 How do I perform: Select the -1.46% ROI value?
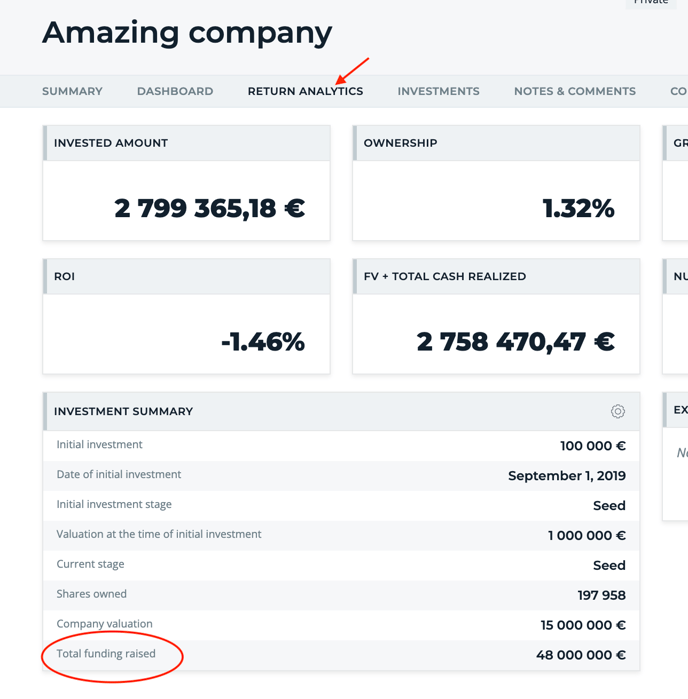click(x=263, y=342)
